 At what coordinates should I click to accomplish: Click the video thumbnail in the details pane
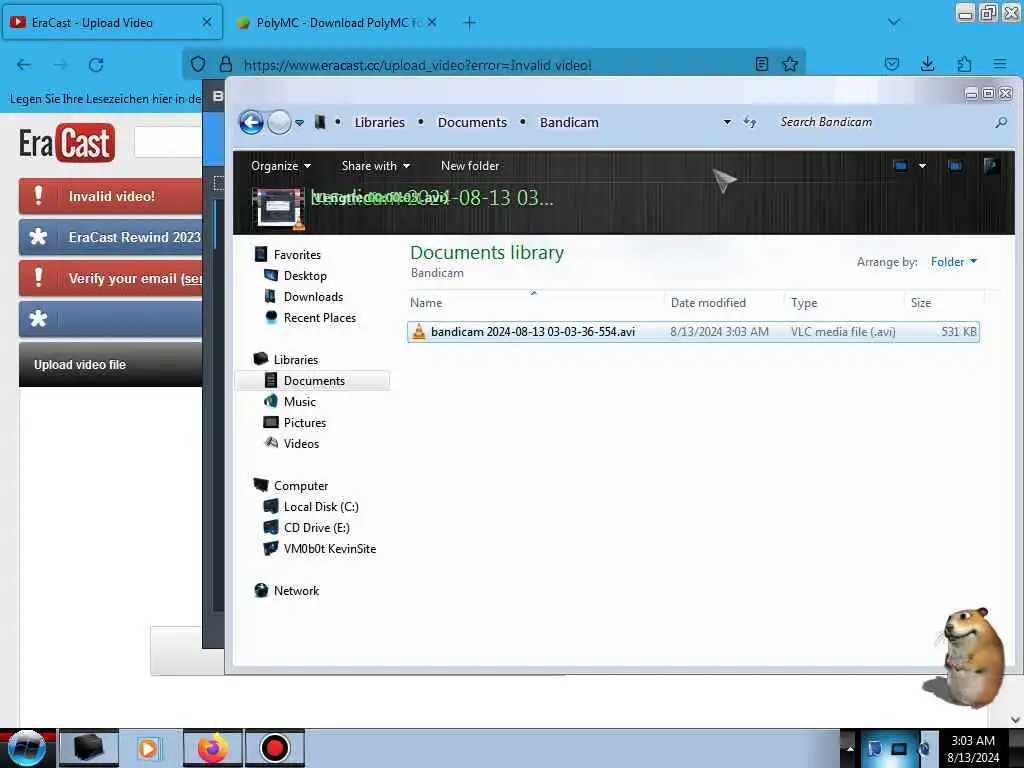coord(278,209)
